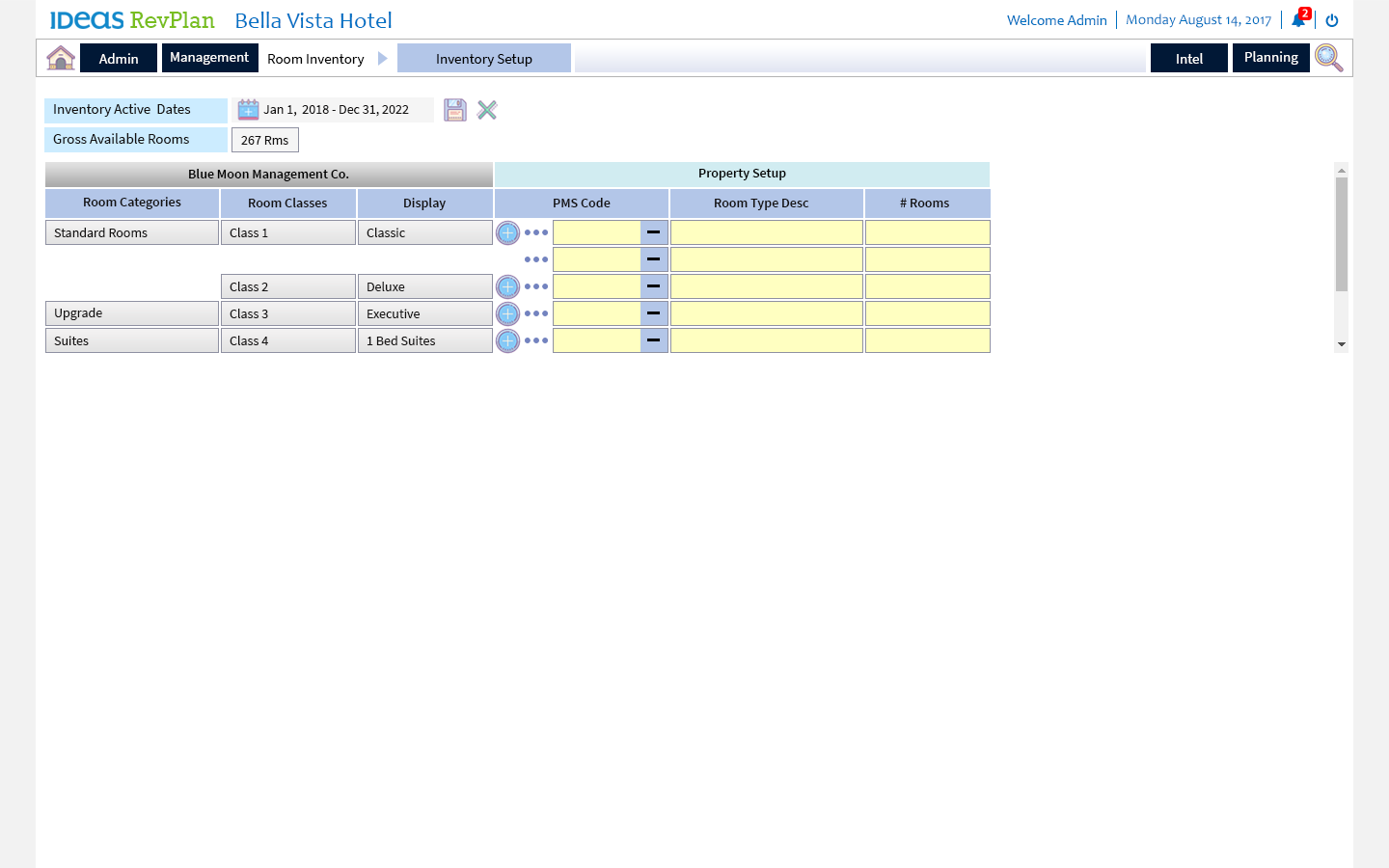Click the Intel button
The width and height of the screenshot is (1389, 868).
click(1188, 59)
